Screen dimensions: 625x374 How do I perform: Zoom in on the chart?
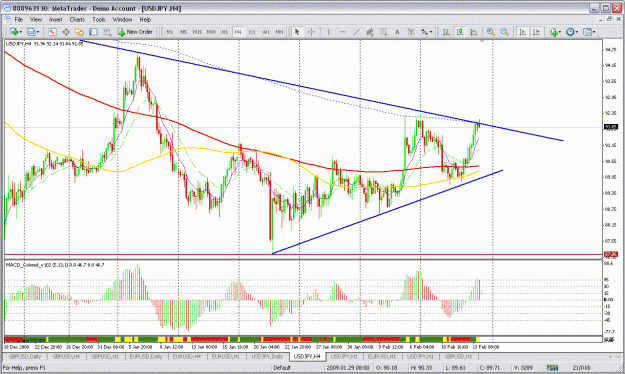(x=491, y=32)
